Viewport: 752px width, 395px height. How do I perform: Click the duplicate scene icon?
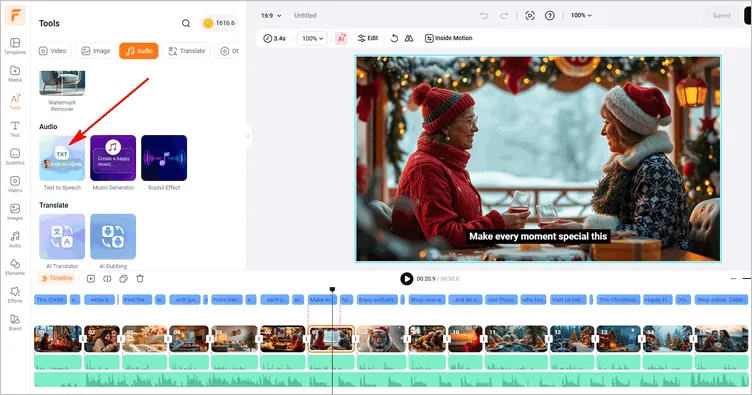pyautogui.click(x=123, y=279)
